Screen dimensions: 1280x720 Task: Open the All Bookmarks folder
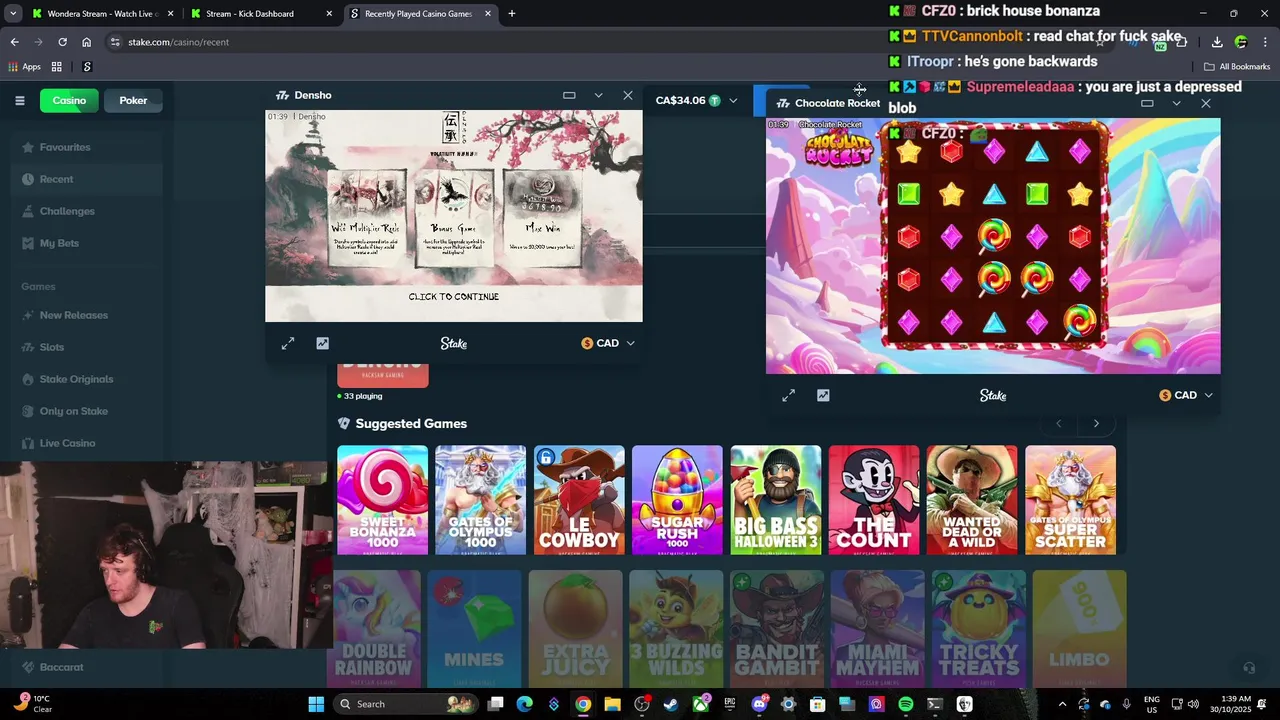[1237, 67]
